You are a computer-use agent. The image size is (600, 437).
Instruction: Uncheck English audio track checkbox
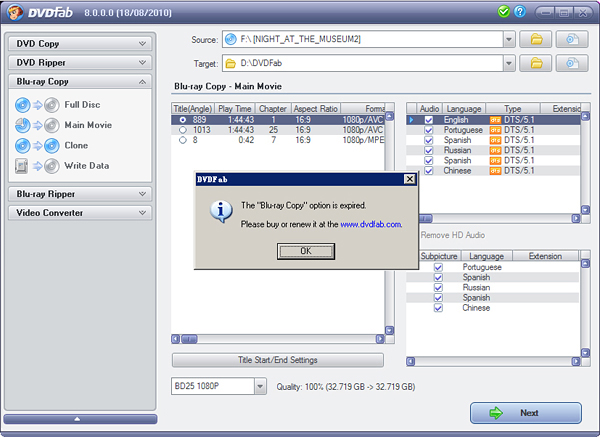[429, 120]
